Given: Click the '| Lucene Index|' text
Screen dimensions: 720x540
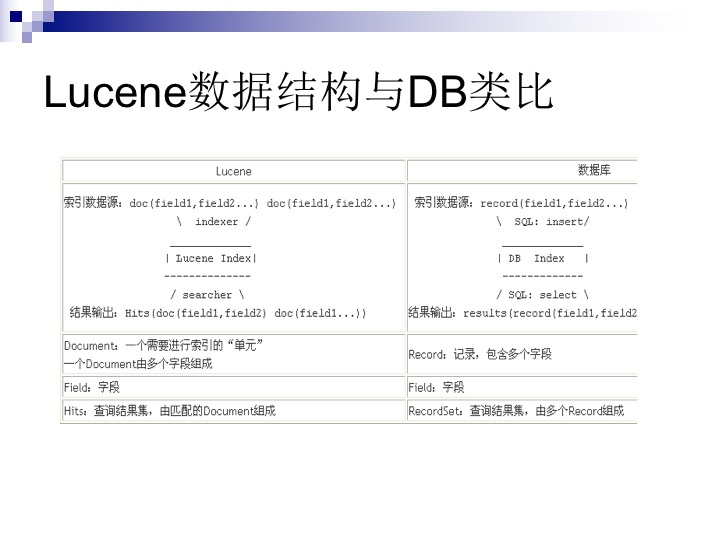Looking at the screenshot, I should pos(211,259).
